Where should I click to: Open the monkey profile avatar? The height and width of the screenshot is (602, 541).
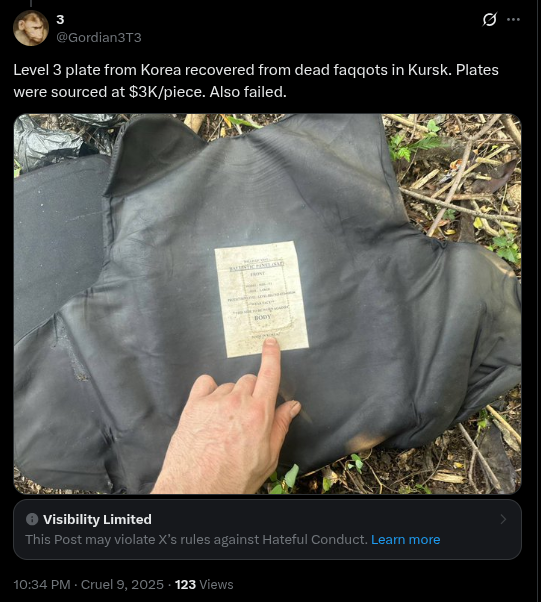31,28
